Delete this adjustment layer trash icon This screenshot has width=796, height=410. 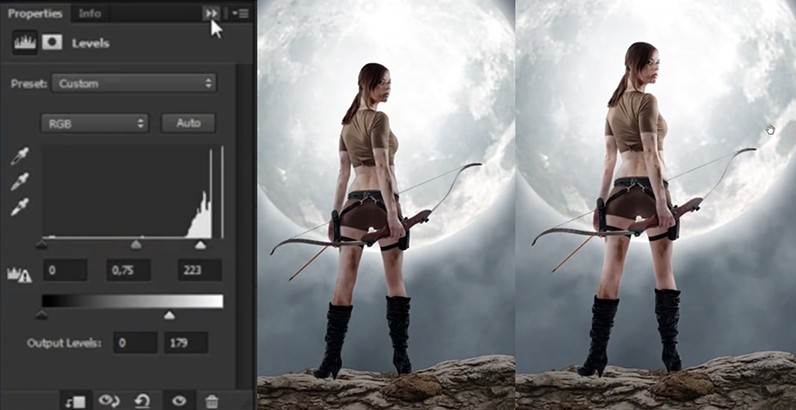click(212, 402)
